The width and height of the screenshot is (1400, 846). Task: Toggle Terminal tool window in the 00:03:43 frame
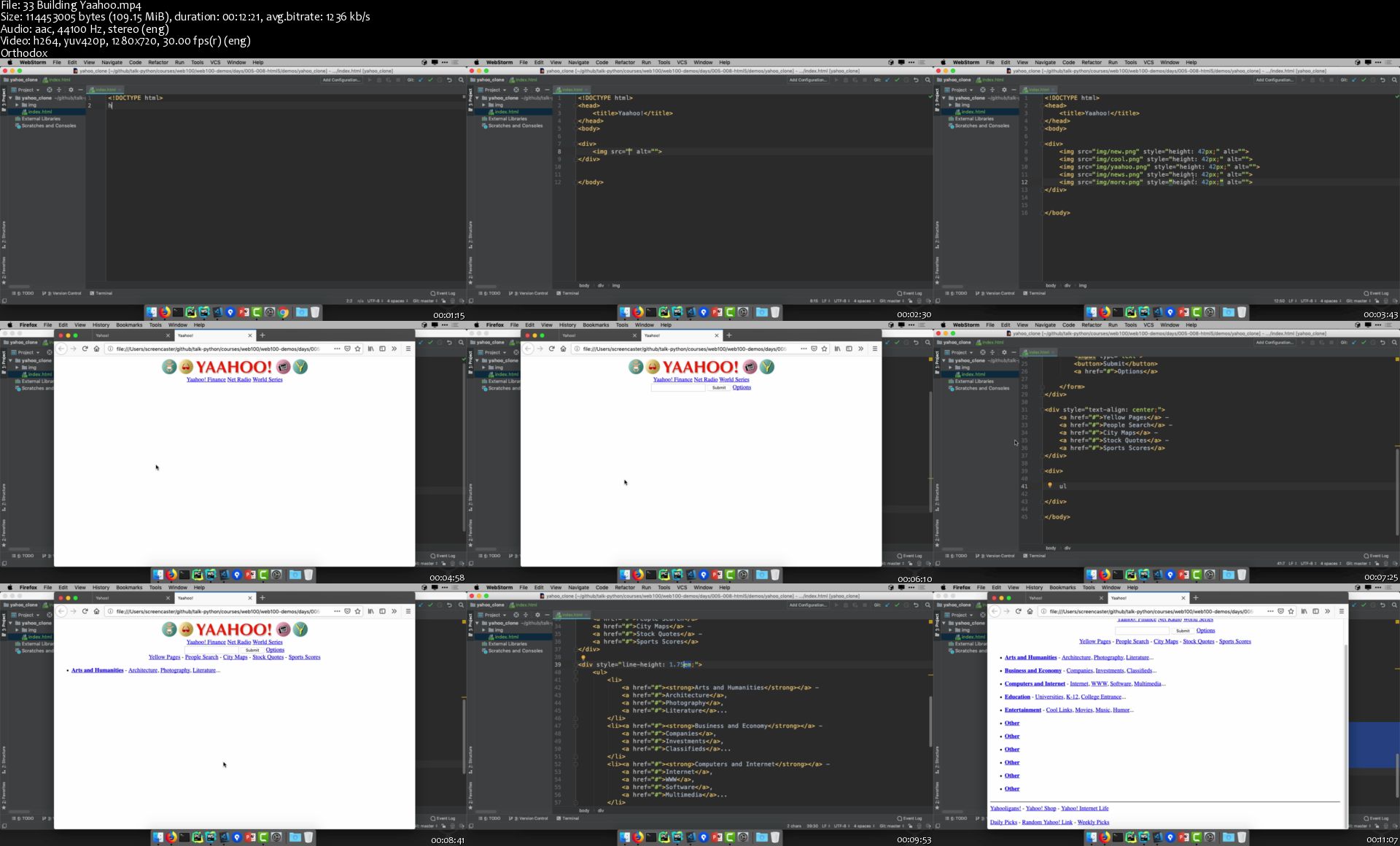pos(1035,293)
